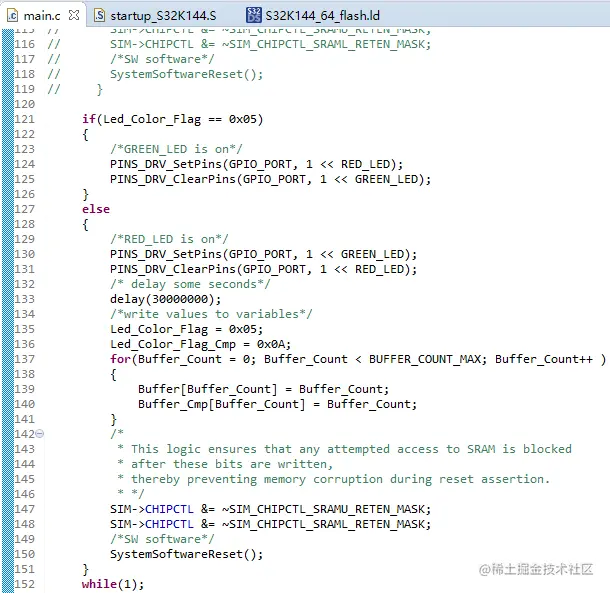Click the assembly file icon on startup tab
Viewport: 610px width, 593px height.
pos(100,16)
